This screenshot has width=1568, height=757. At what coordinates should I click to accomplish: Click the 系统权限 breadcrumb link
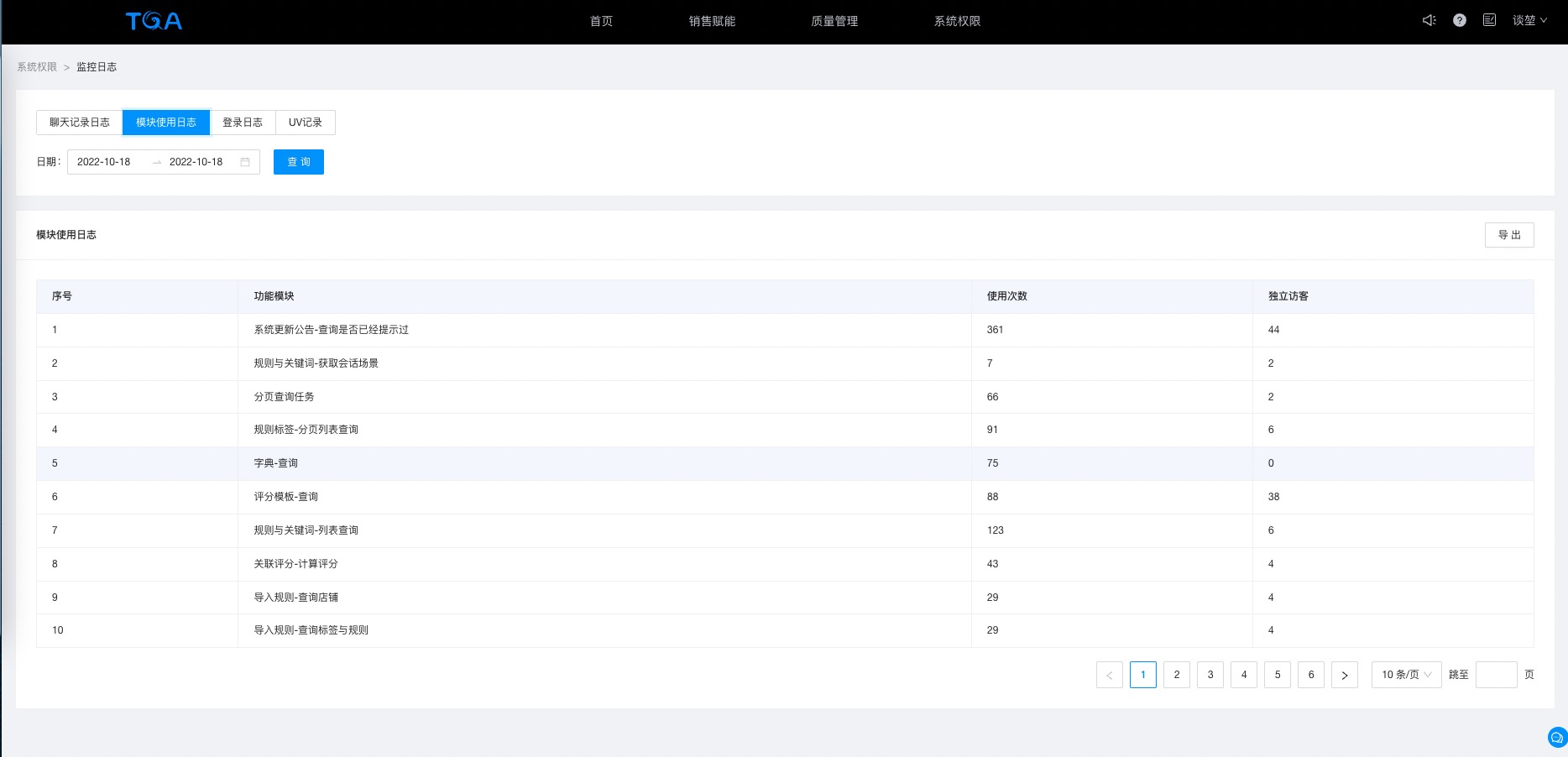point(37,67)
